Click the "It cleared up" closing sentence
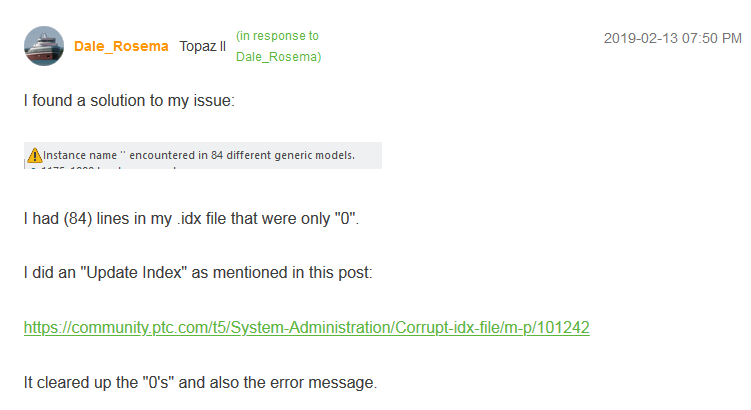 coord(200,381)
